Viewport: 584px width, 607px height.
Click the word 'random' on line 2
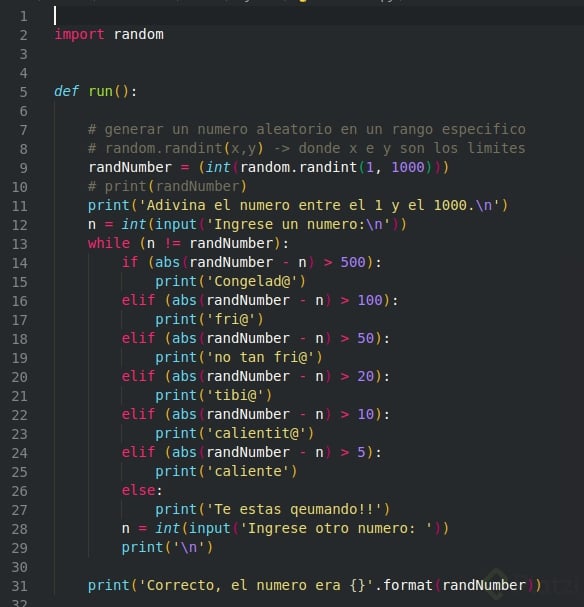tap(139, 34)
